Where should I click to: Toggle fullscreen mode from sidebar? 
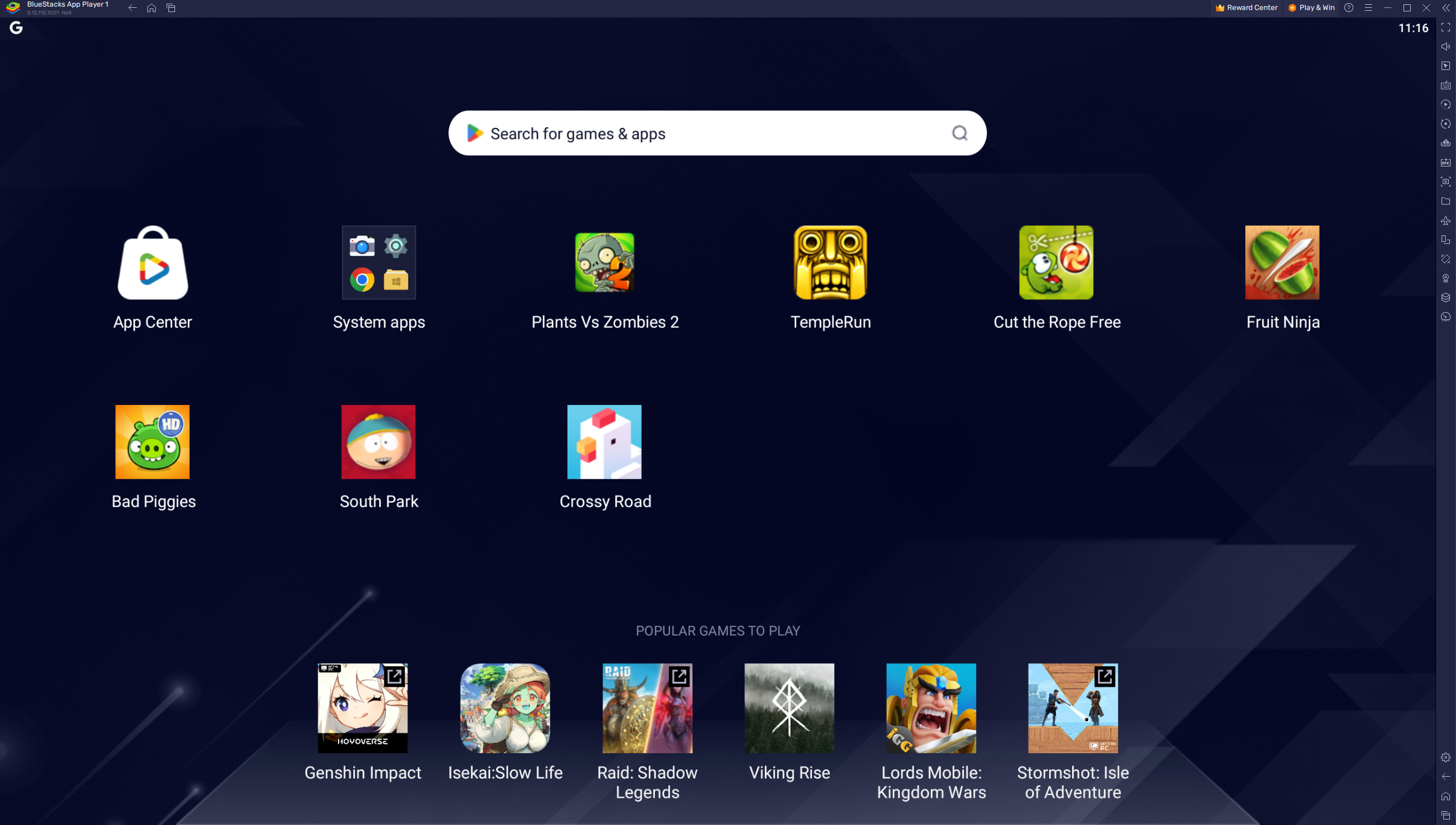click(1446, 28)
